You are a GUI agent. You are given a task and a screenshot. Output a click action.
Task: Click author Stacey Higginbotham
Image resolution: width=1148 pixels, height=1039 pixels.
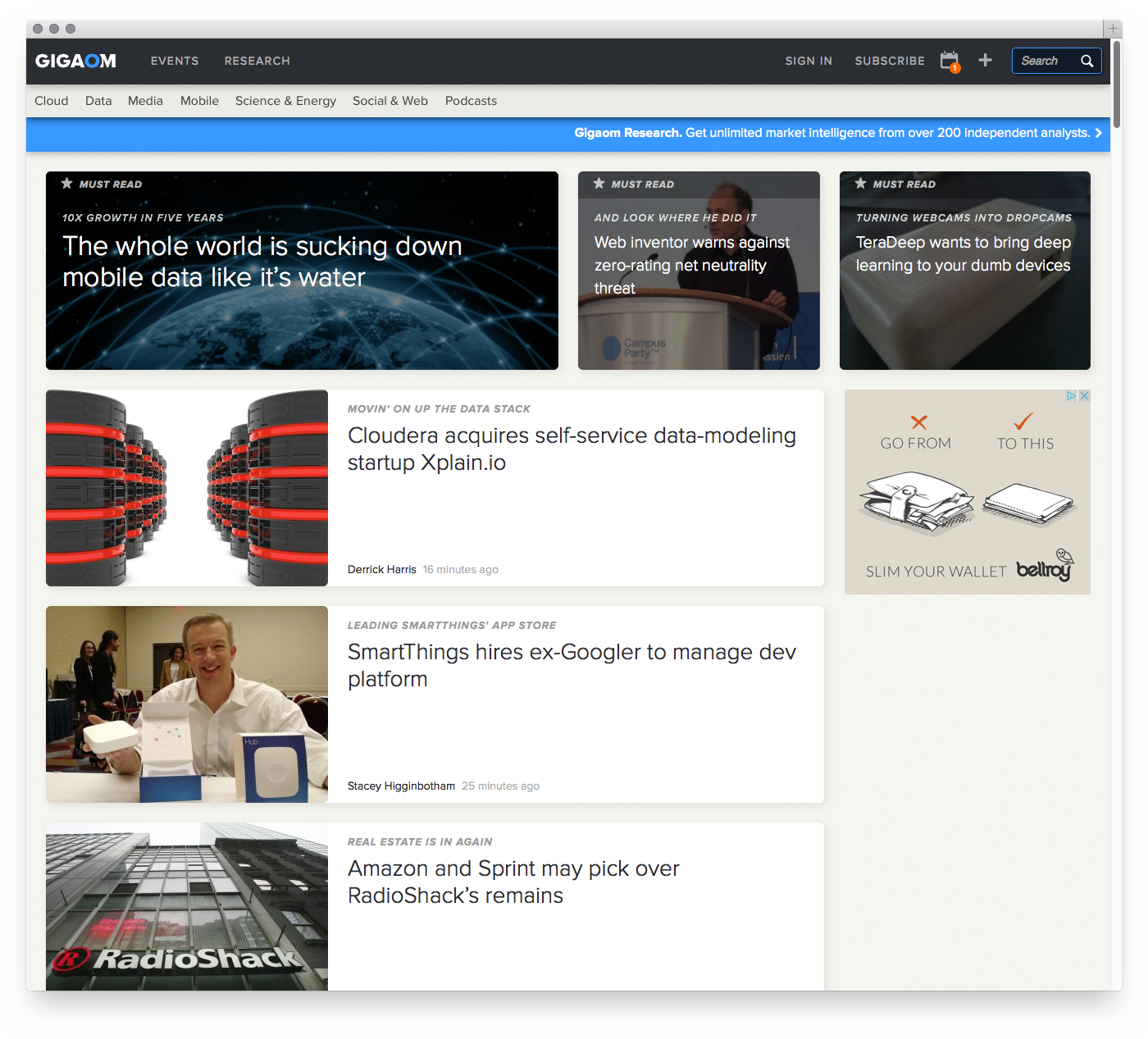401,786
